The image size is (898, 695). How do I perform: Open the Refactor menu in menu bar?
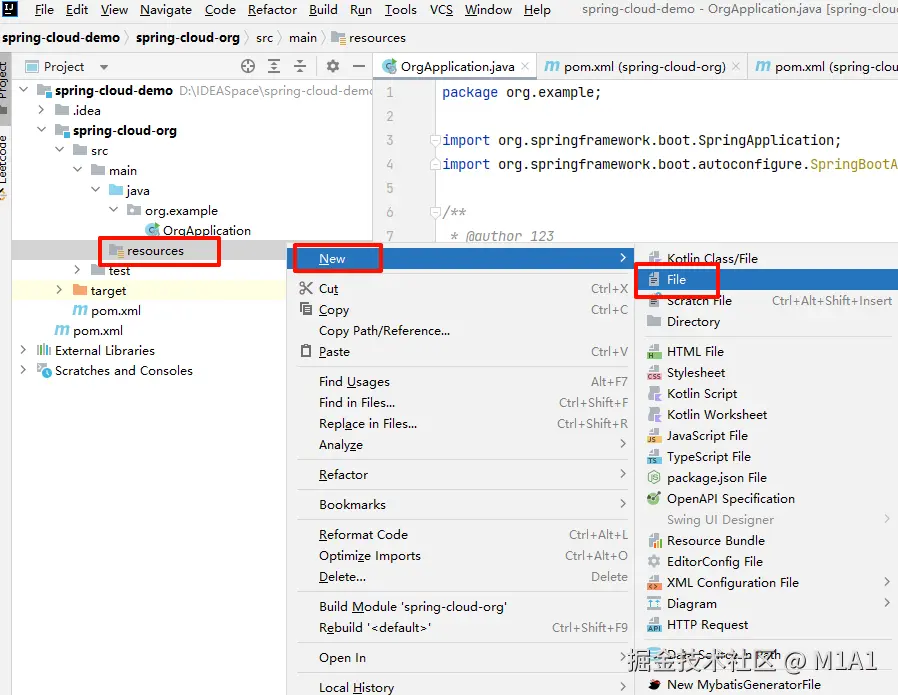272,10
